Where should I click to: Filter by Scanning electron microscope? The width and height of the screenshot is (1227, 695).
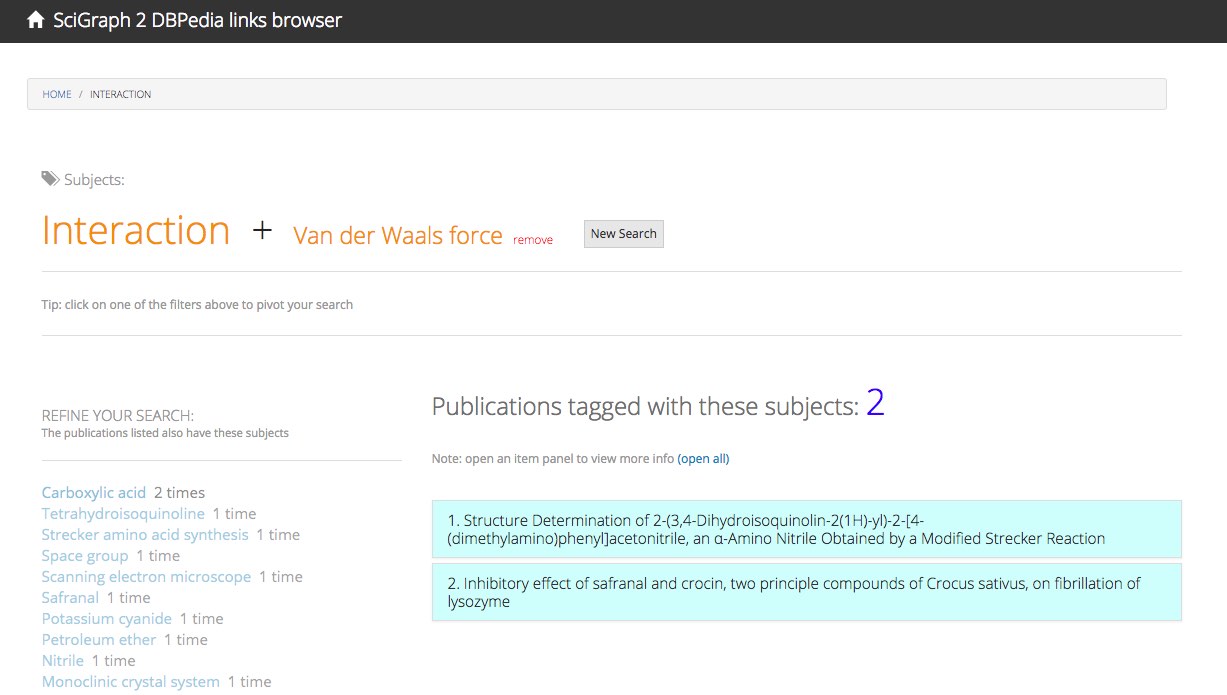(x=147, y=576)
